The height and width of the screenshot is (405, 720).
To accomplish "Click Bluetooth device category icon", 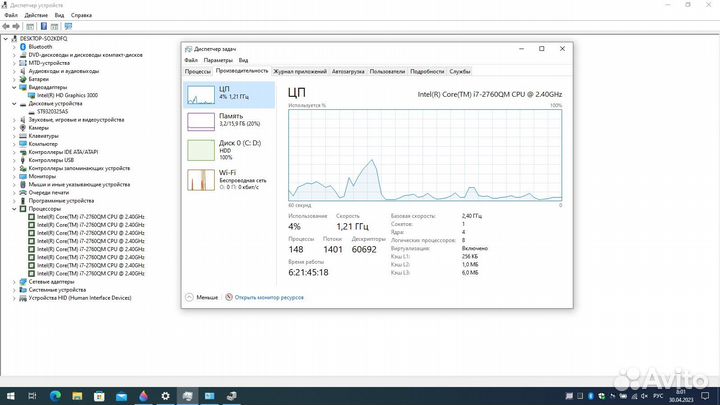I will pyautogui.click(x=23, y=47).
